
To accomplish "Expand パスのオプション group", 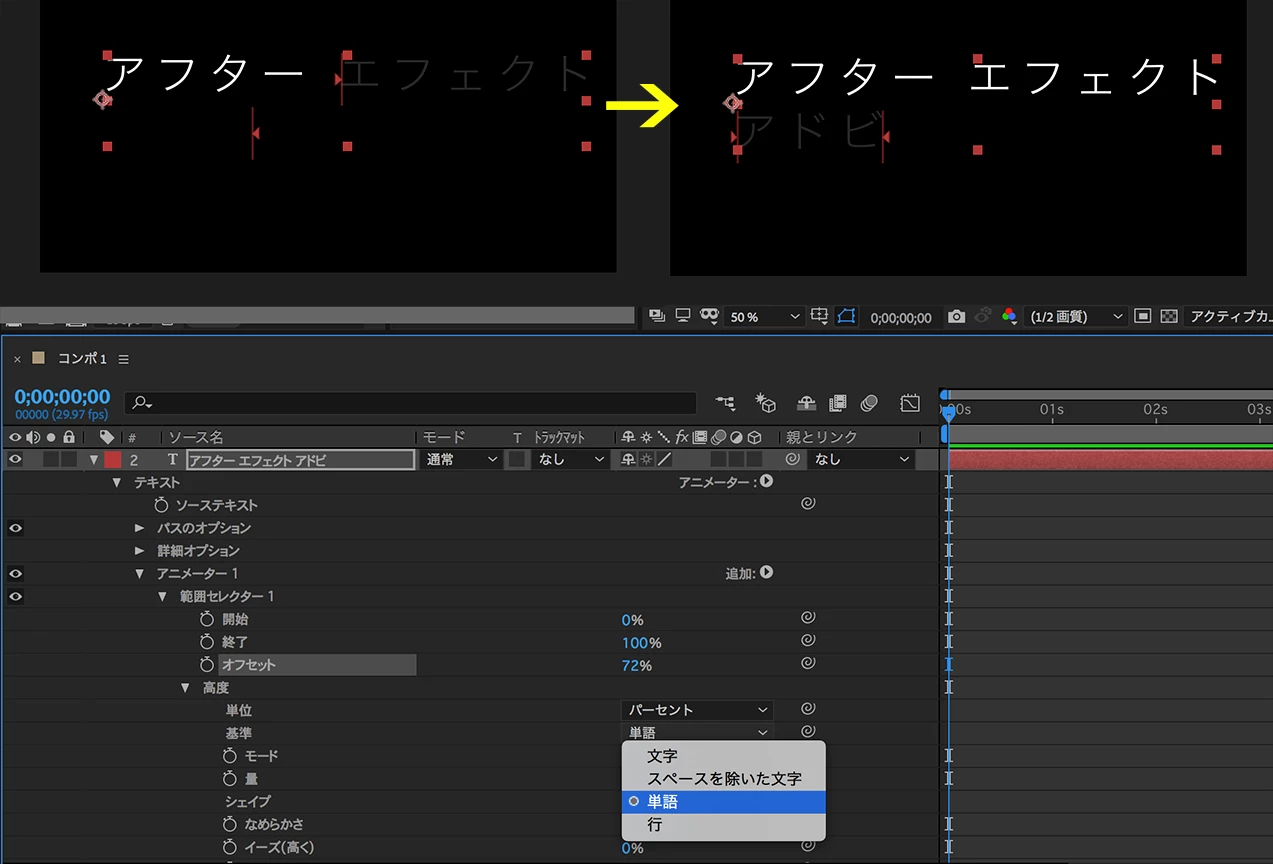I will click(x=139, y=527).
